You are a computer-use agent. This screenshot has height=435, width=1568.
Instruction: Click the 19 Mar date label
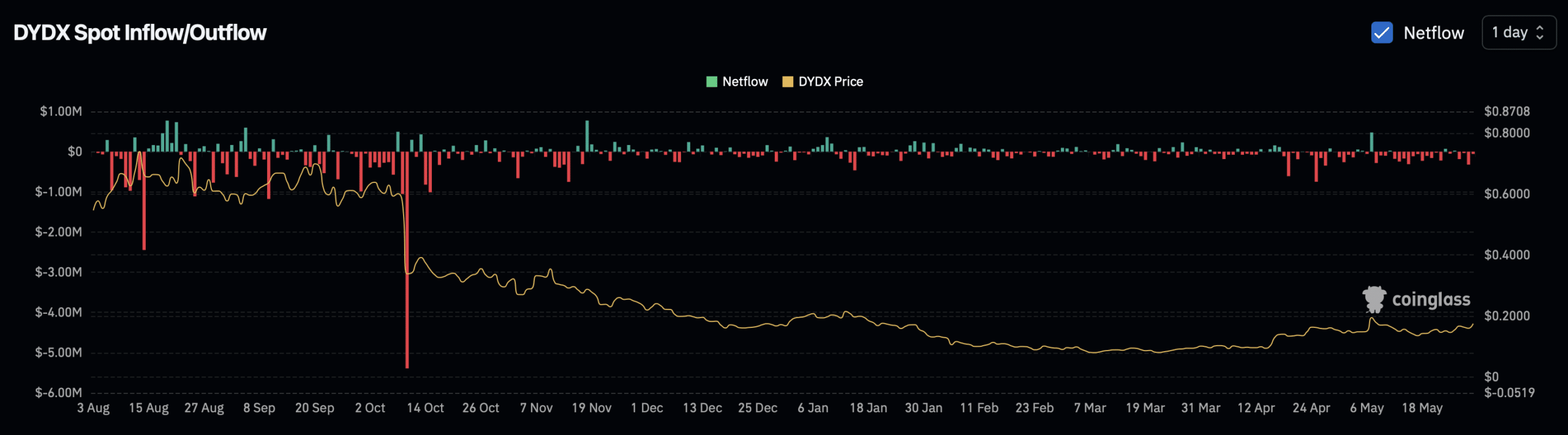click(1145, 408)
